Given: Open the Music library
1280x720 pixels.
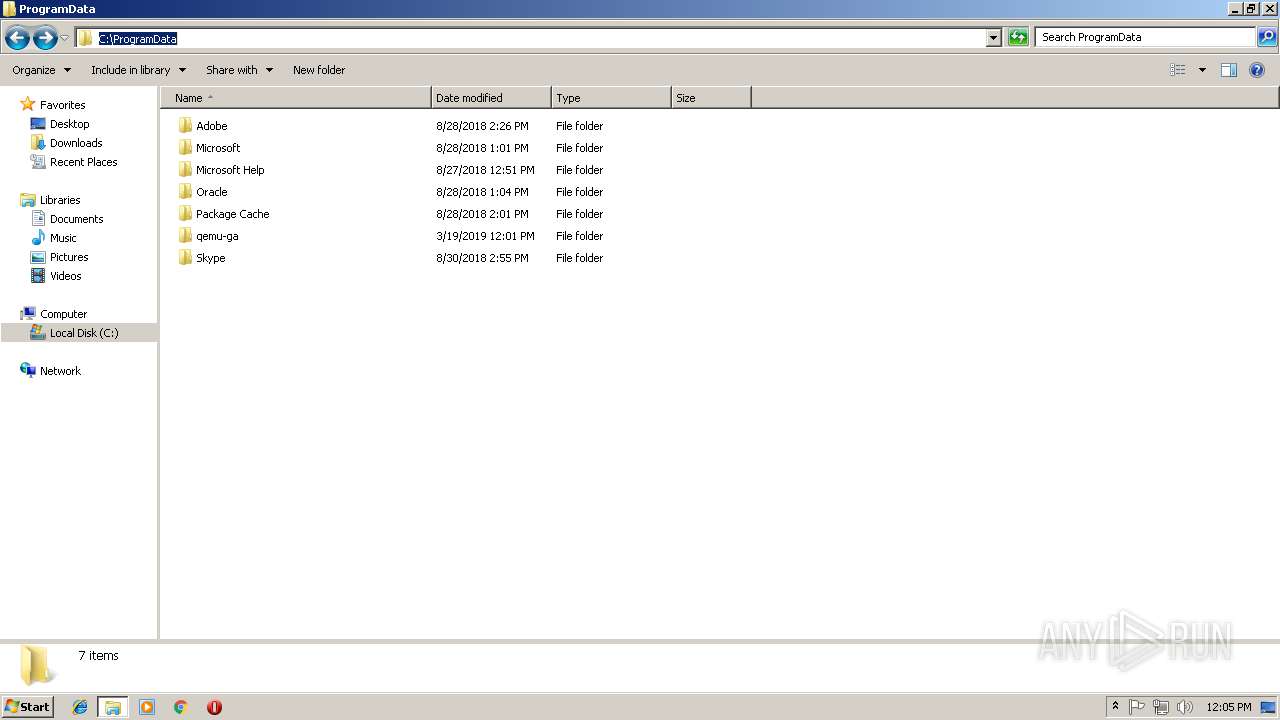Looking at the screenshot, I should tap(63, 238).
